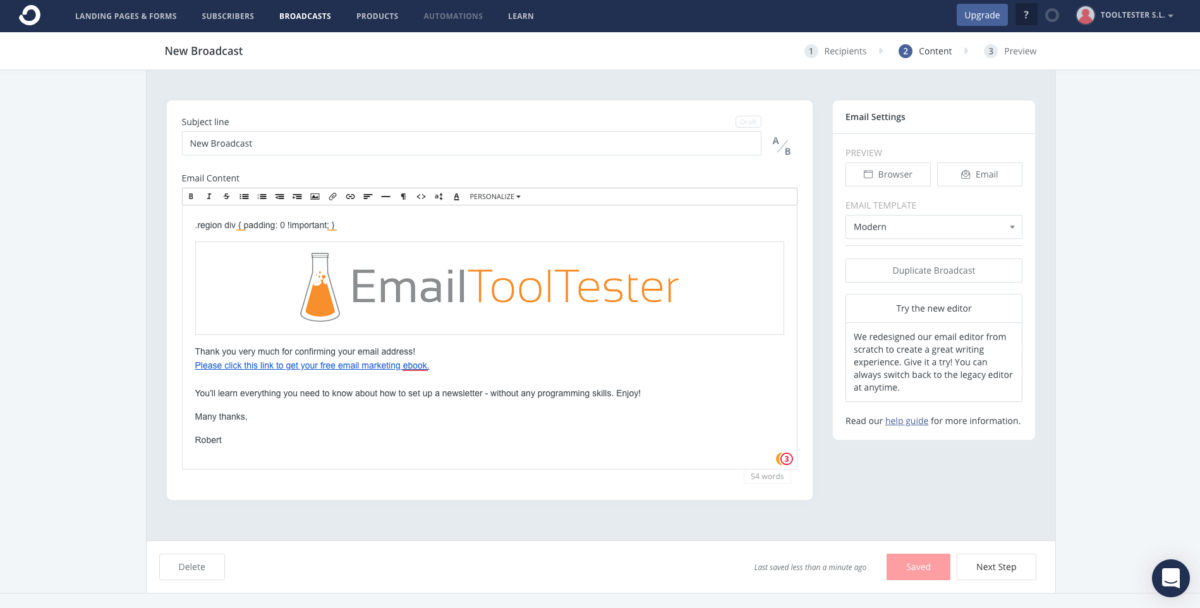Click the A/B subject test icon
Viewport: 1200px width, 608px height.
[x=781, y=146]
